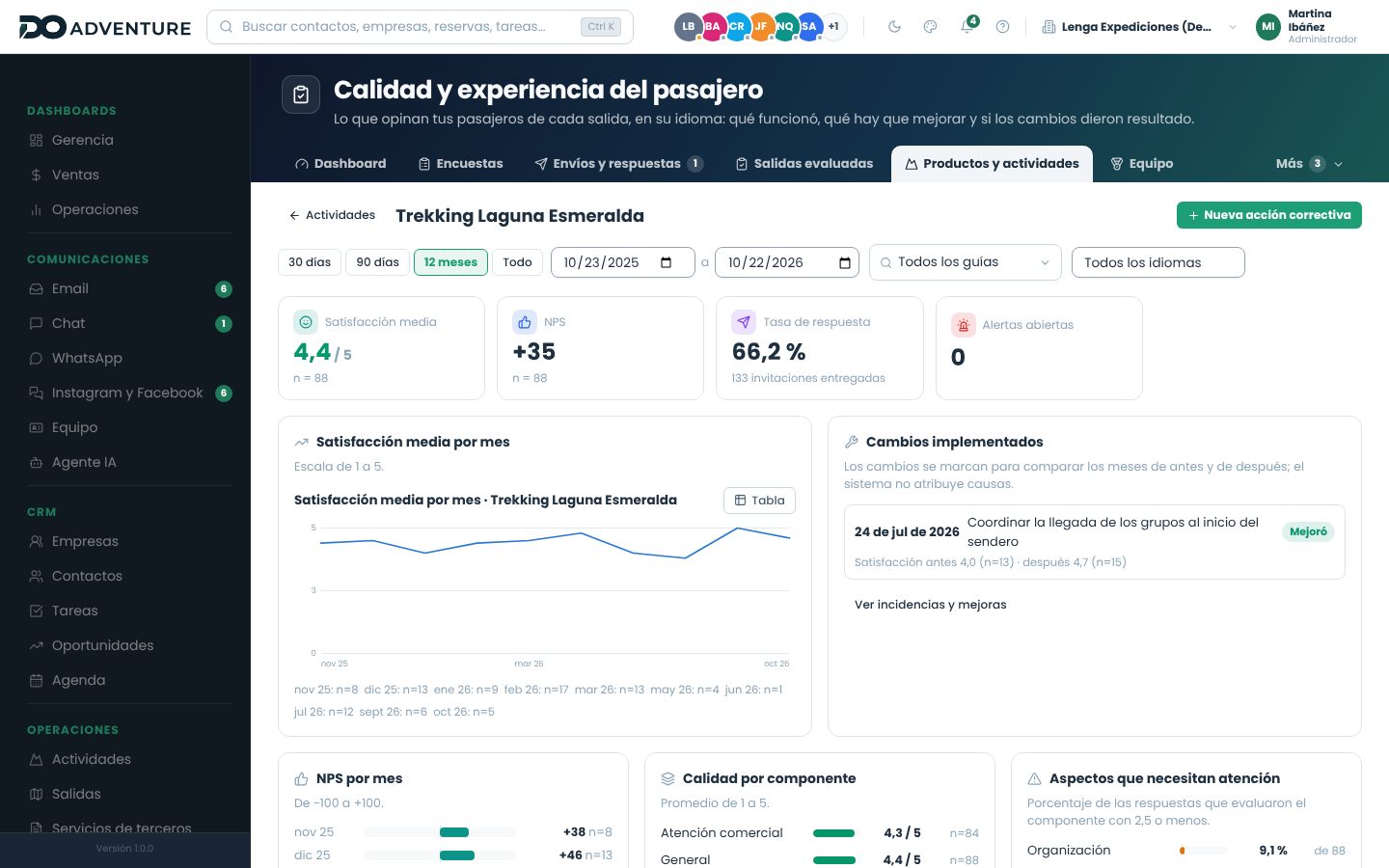Switch to the Encuestas tab
This screenshot has height=868, width=1389.
pyautogui.click(x=460, y=164)
